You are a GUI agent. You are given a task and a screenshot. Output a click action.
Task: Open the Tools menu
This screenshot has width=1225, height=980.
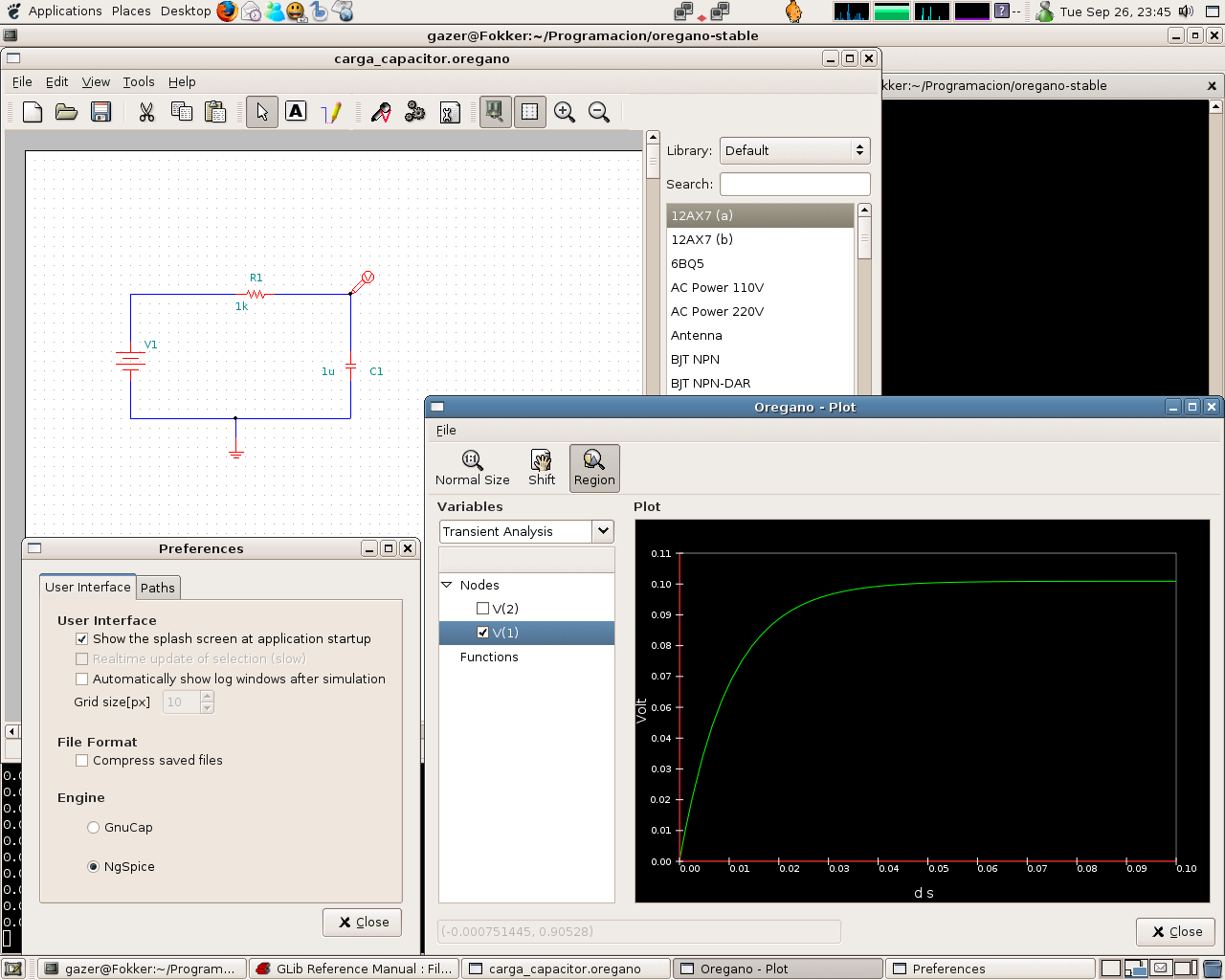[x=139, y=82]
